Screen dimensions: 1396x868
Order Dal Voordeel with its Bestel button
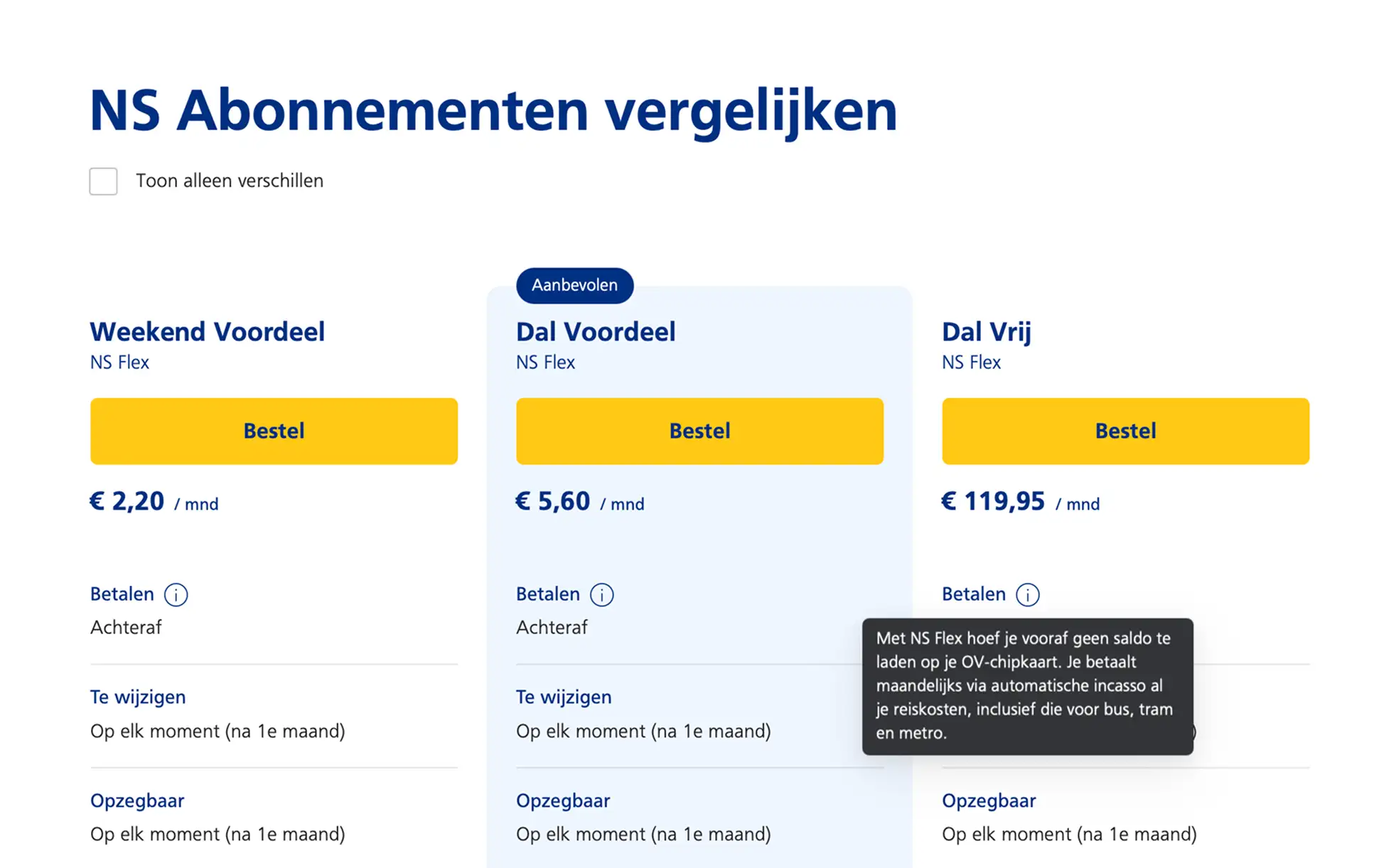(699, 431)
